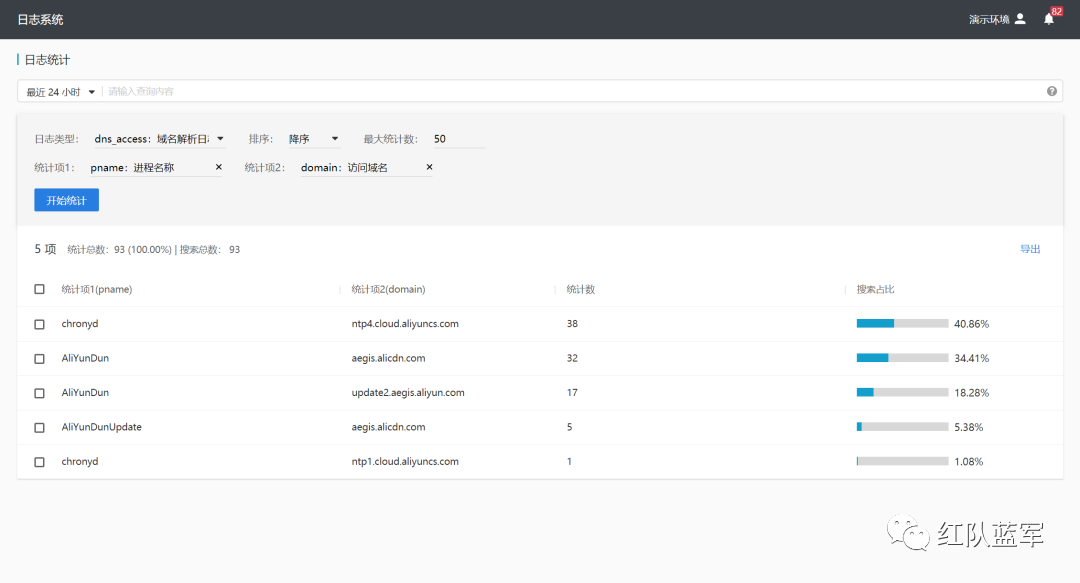
Task: Toggle the select-all checkbox in table header
Action: click(39, 289)
